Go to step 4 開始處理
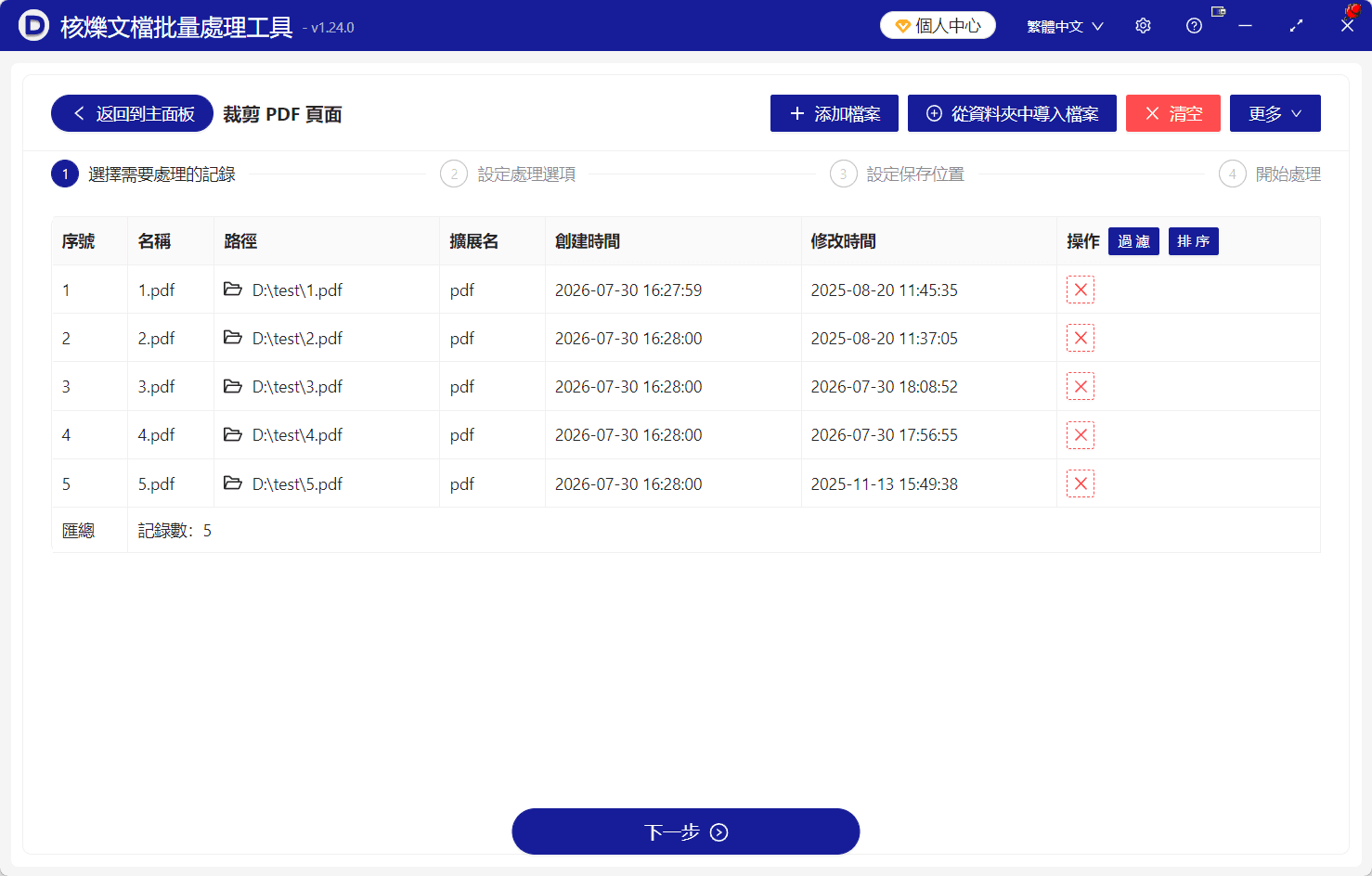 pos(1270,174)
